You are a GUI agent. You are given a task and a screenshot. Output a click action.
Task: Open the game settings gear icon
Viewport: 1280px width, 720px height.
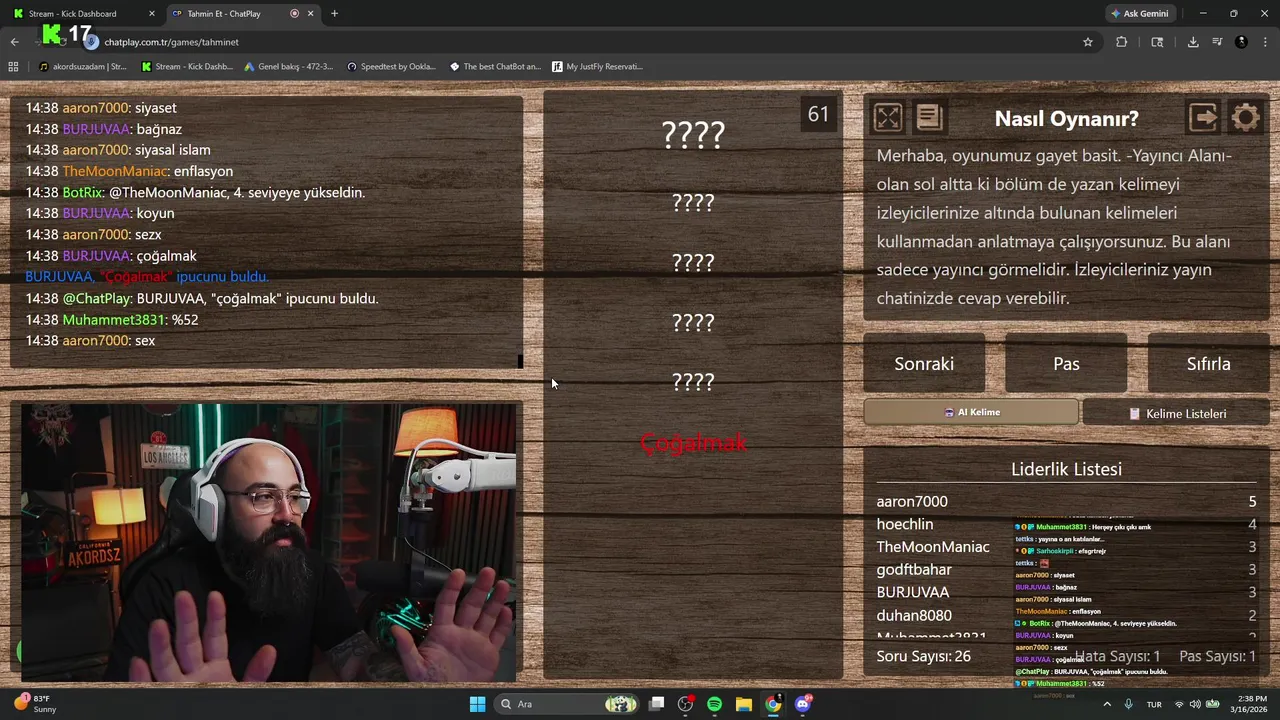coord(1245,118)
